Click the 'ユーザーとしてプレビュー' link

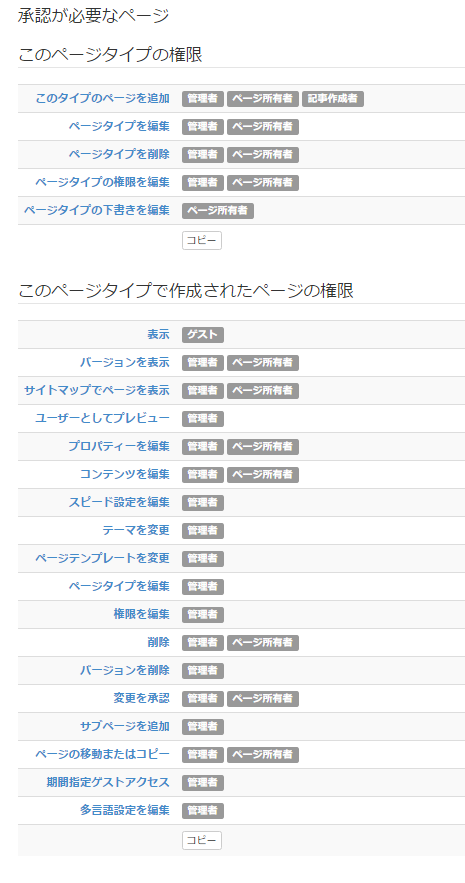pos(102,418)
